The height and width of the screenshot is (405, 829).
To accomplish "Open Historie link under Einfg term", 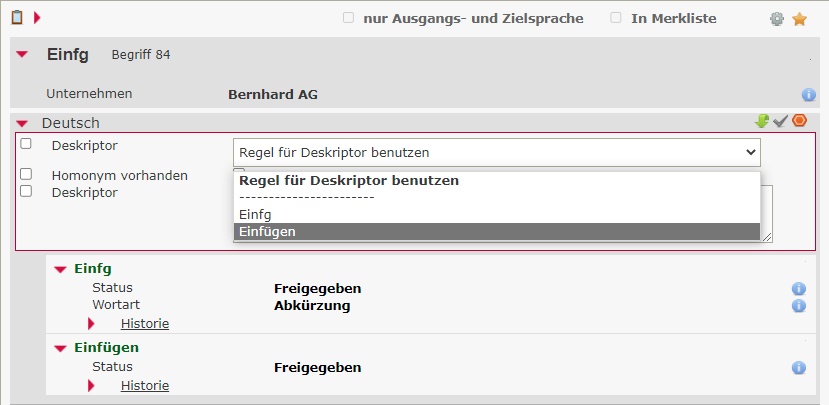I will click(x=145, y=323).
